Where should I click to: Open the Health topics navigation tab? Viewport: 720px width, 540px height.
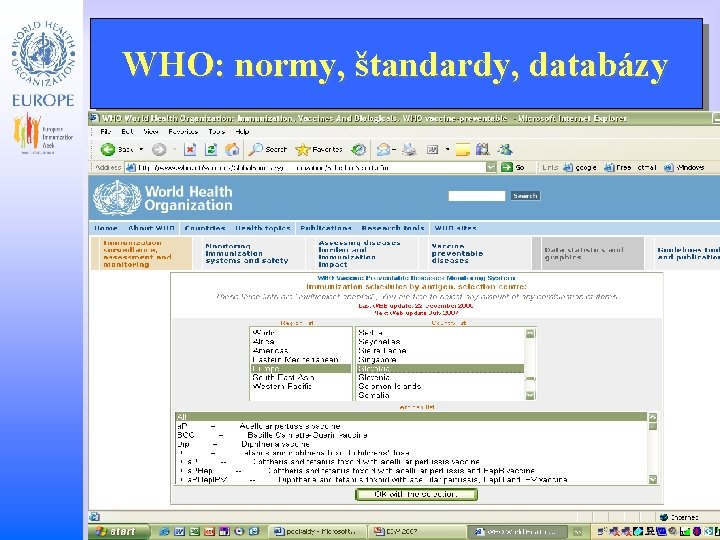(x=263, y=228)
